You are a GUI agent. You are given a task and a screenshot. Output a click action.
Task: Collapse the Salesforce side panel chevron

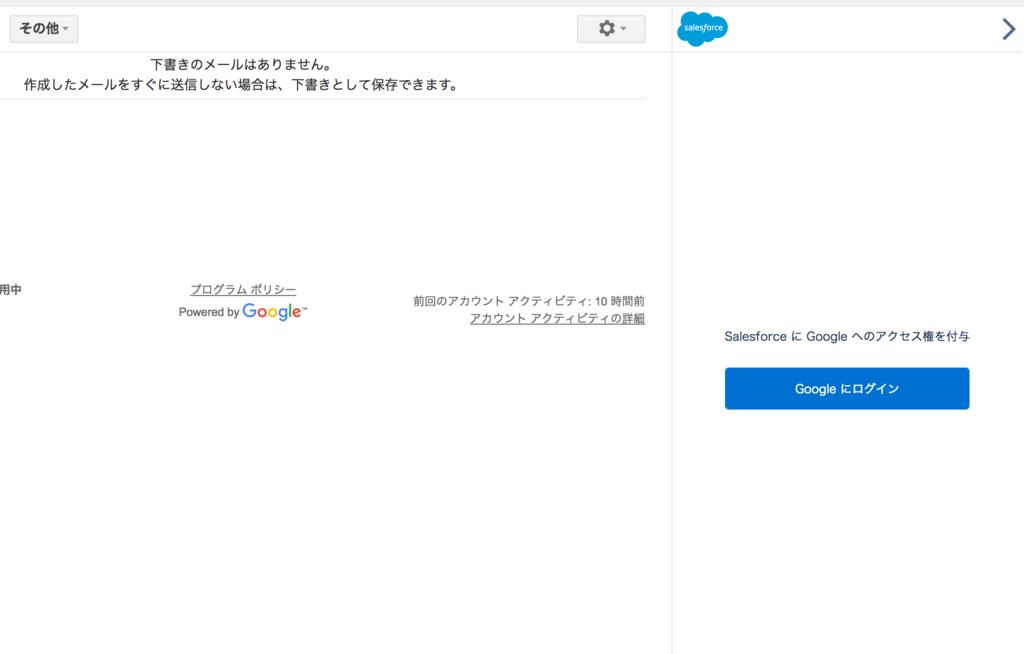(x=1009, y=29)
